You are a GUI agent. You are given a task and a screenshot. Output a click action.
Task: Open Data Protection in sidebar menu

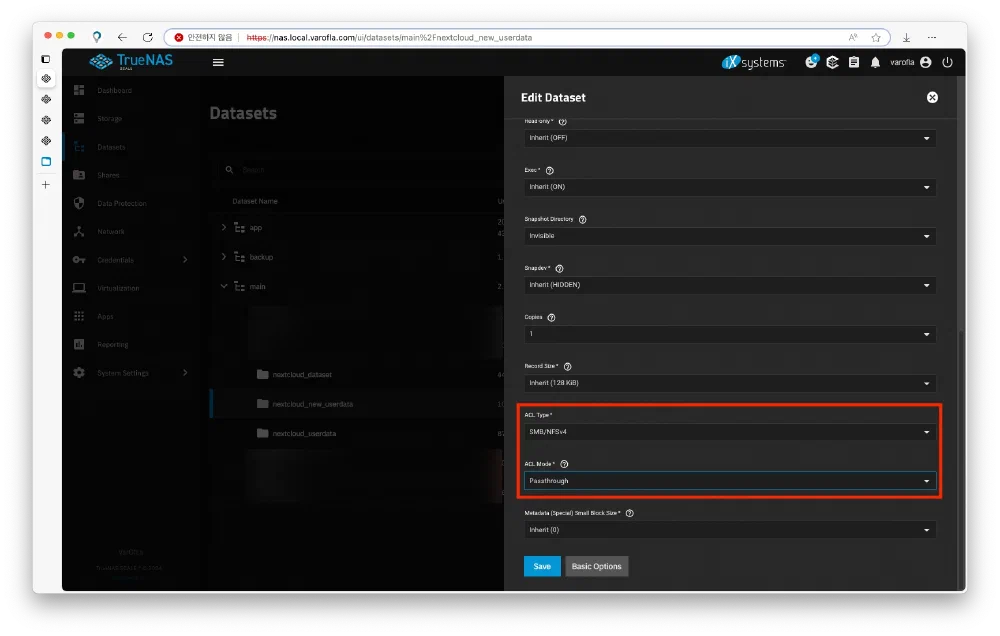[121, 203]
